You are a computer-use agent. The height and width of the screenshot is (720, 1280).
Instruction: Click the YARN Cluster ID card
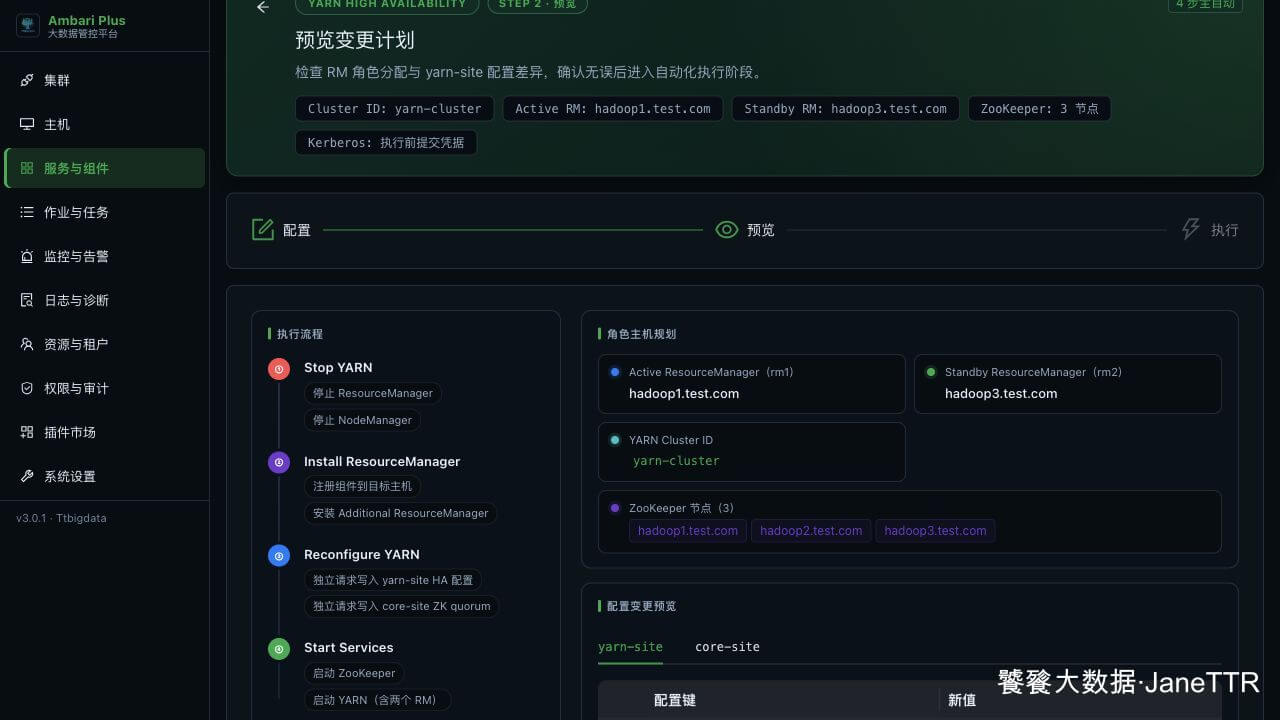752,452
